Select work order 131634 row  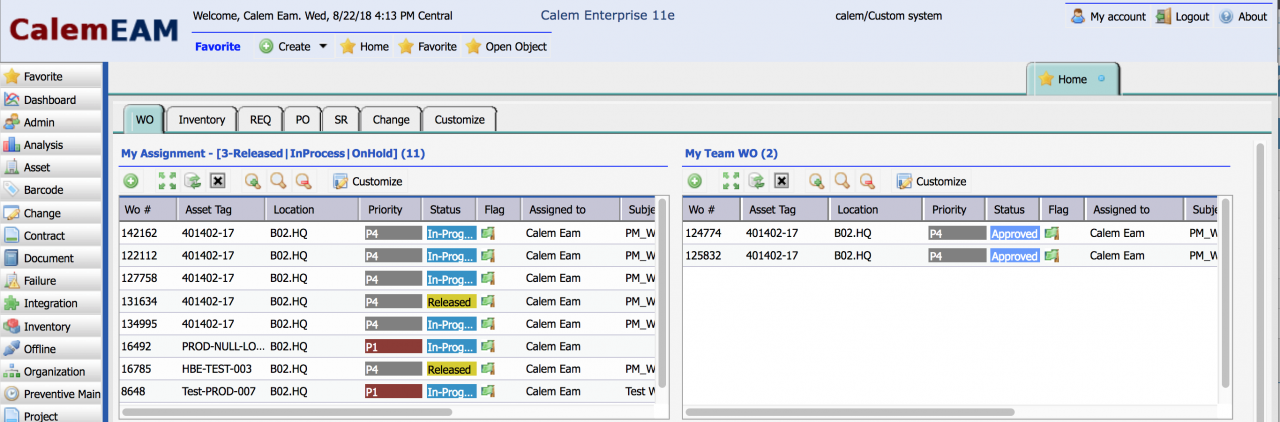(388, 300)
